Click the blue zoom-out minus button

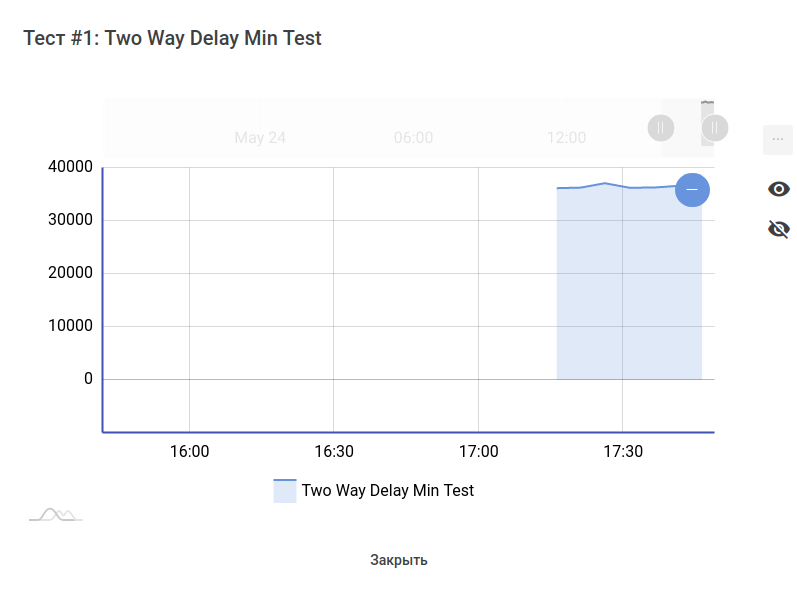point(692,190)
